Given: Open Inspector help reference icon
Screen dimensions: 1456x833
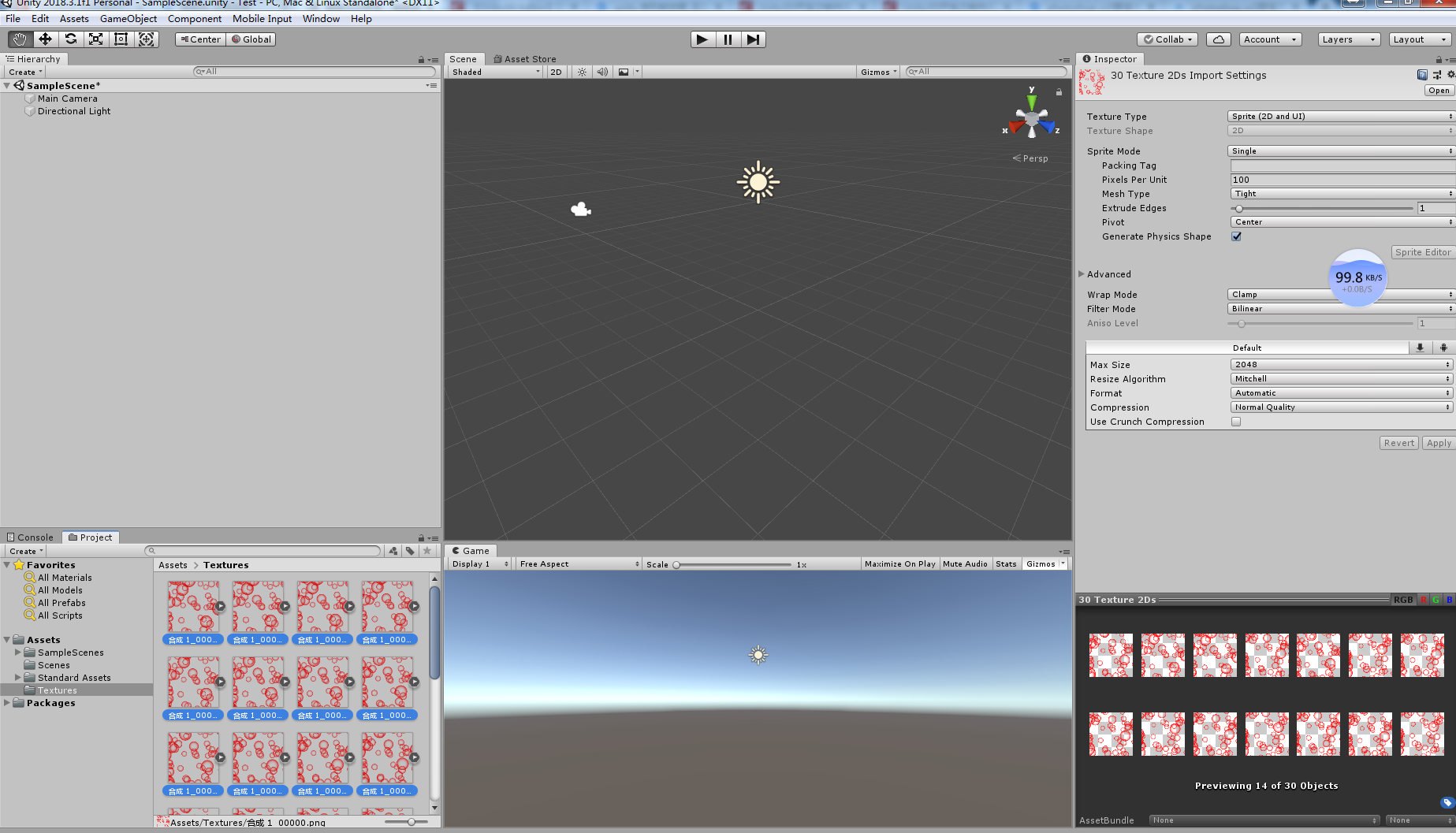Looking at the screenshot, I should pyautogui.click(x=1422, y=75).
